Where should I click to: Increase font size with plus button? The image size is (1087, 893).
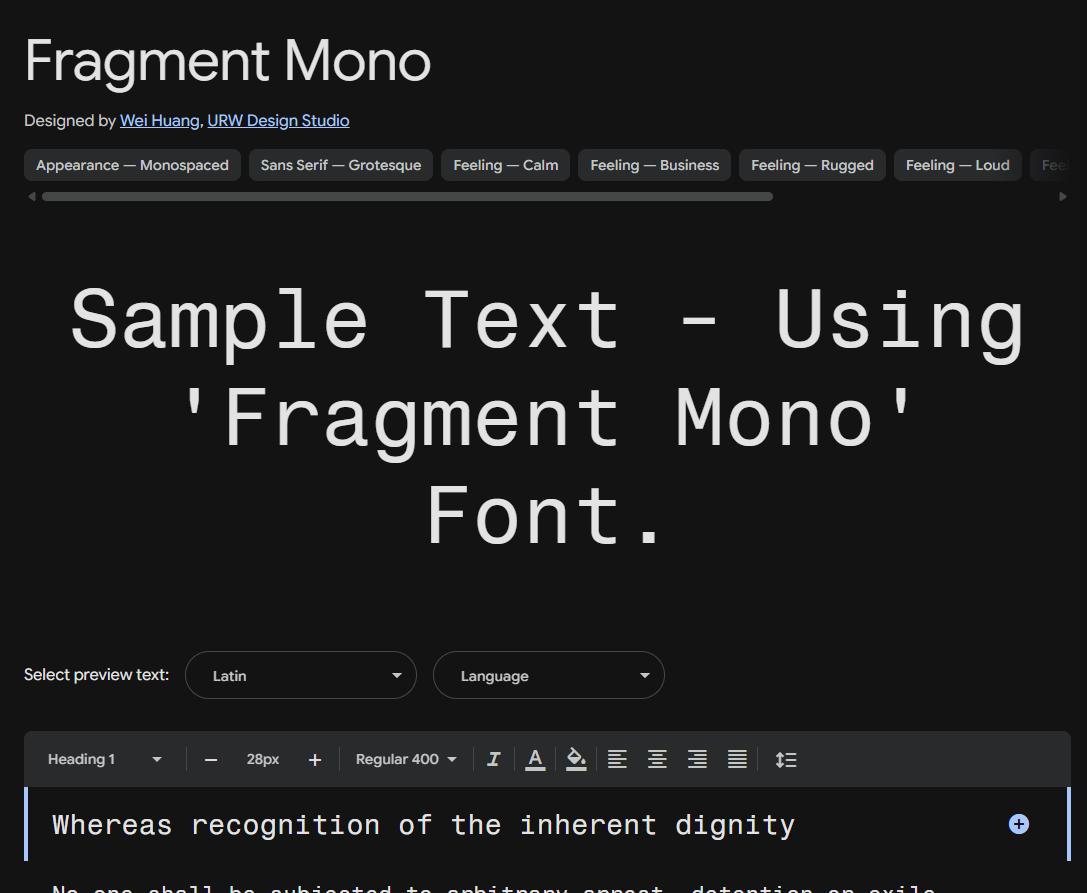[315, 760]
